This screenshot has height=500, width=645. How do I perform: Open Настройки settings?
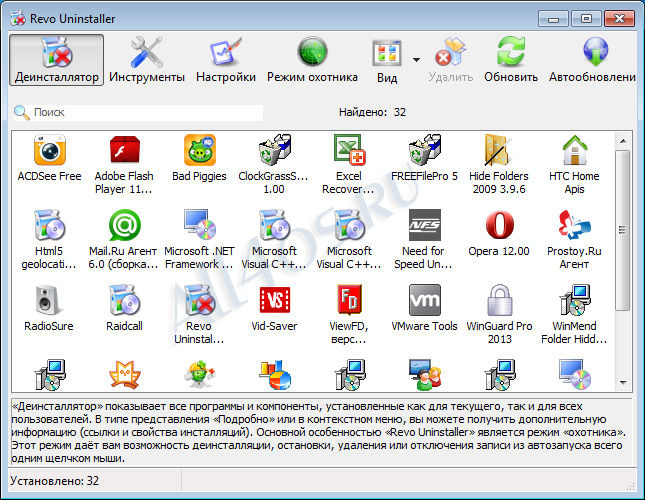226,60
